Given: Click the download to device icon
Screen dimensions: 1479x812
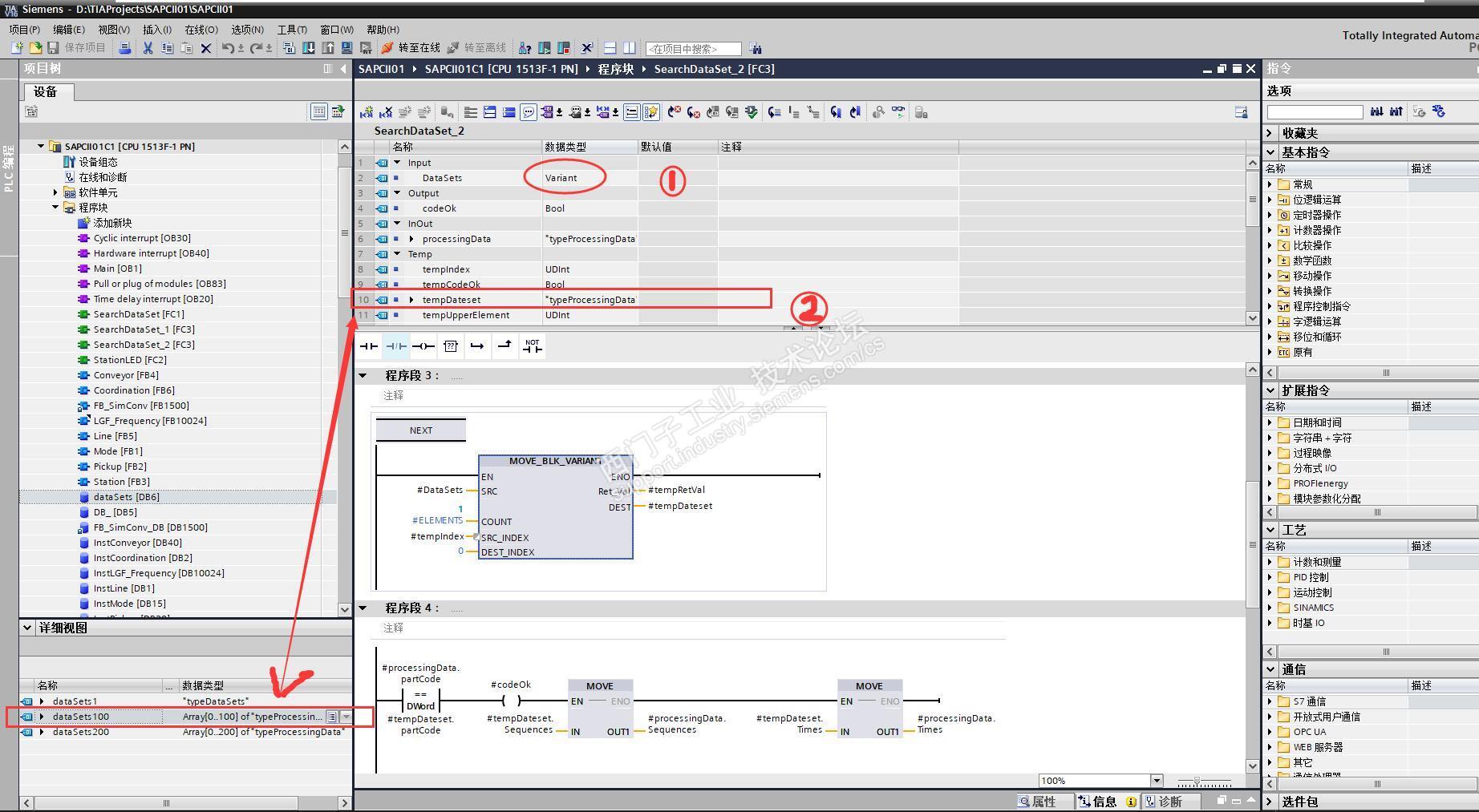Looking at the screenshot, I should pyautogui.click(x=308, y=48).
